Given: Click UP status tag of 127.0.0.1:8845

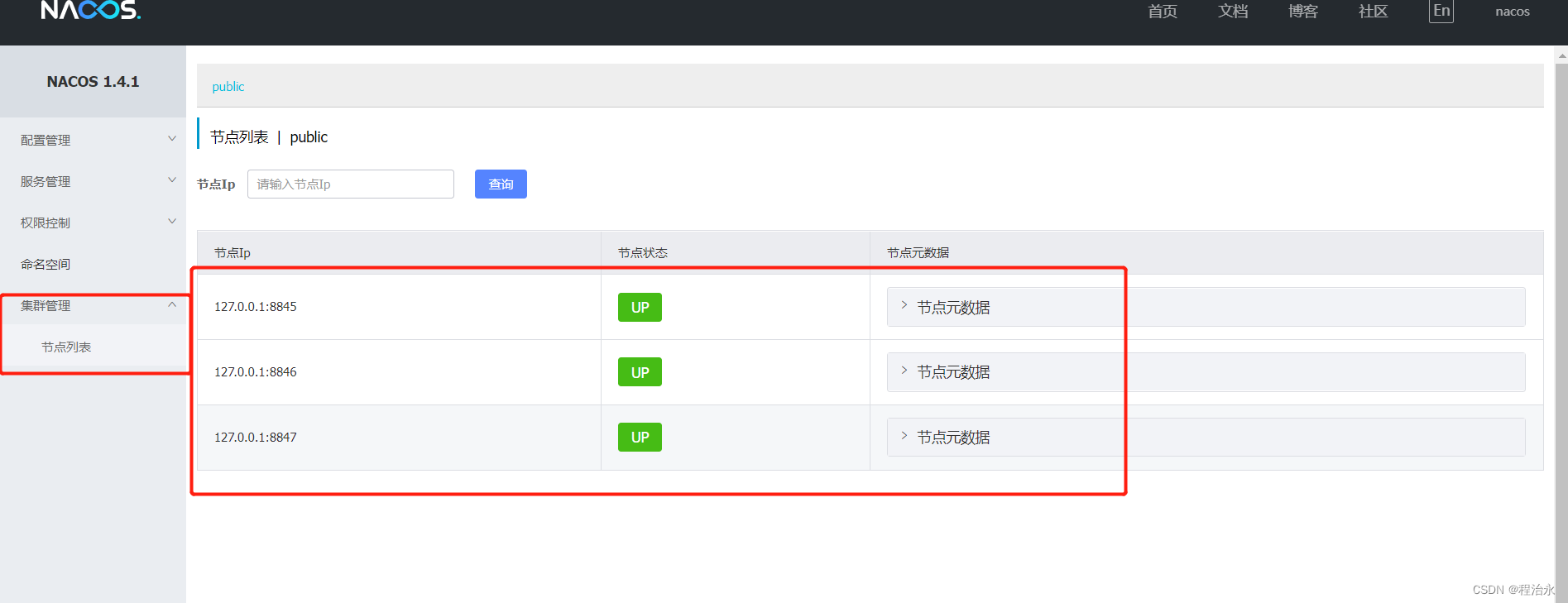Looking at the screenshot, I should coord(640,307).
